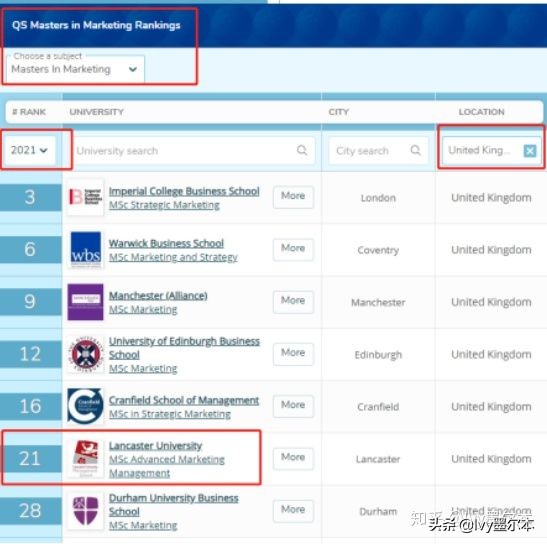The image size is (547, 544).
Task: Click rank number 12 cell
Action: click(31, 354)
